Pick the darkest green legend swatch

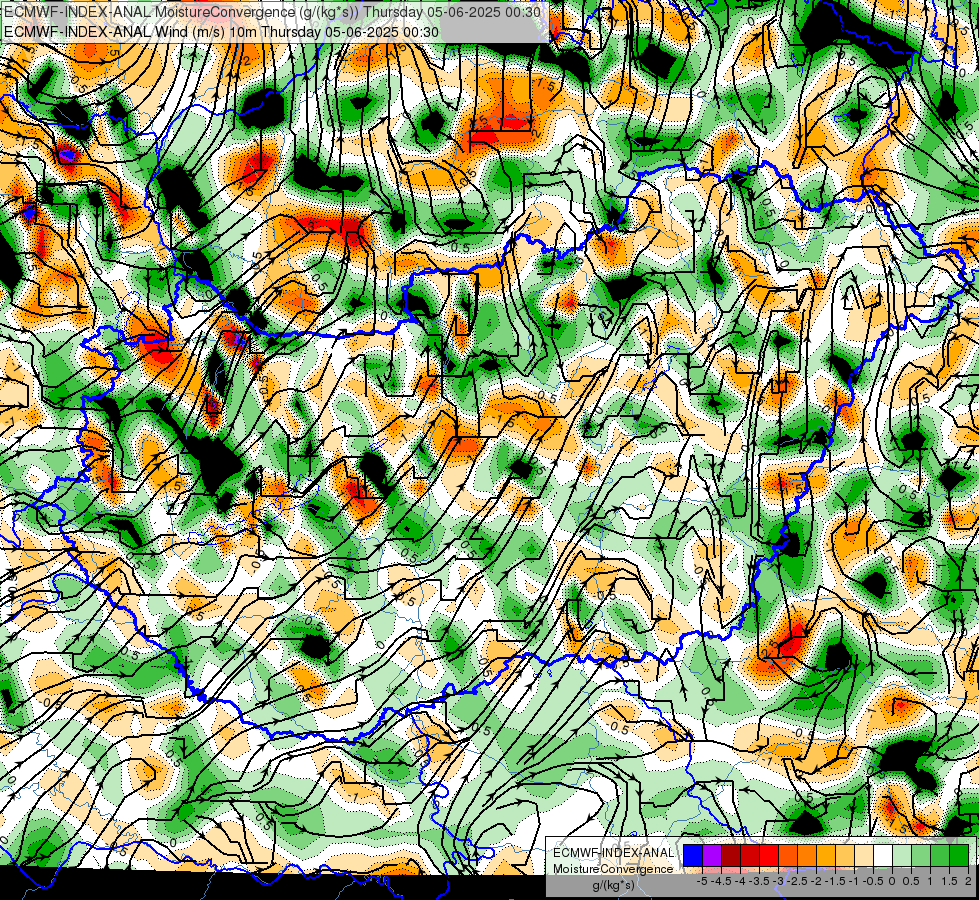point(959,855)
